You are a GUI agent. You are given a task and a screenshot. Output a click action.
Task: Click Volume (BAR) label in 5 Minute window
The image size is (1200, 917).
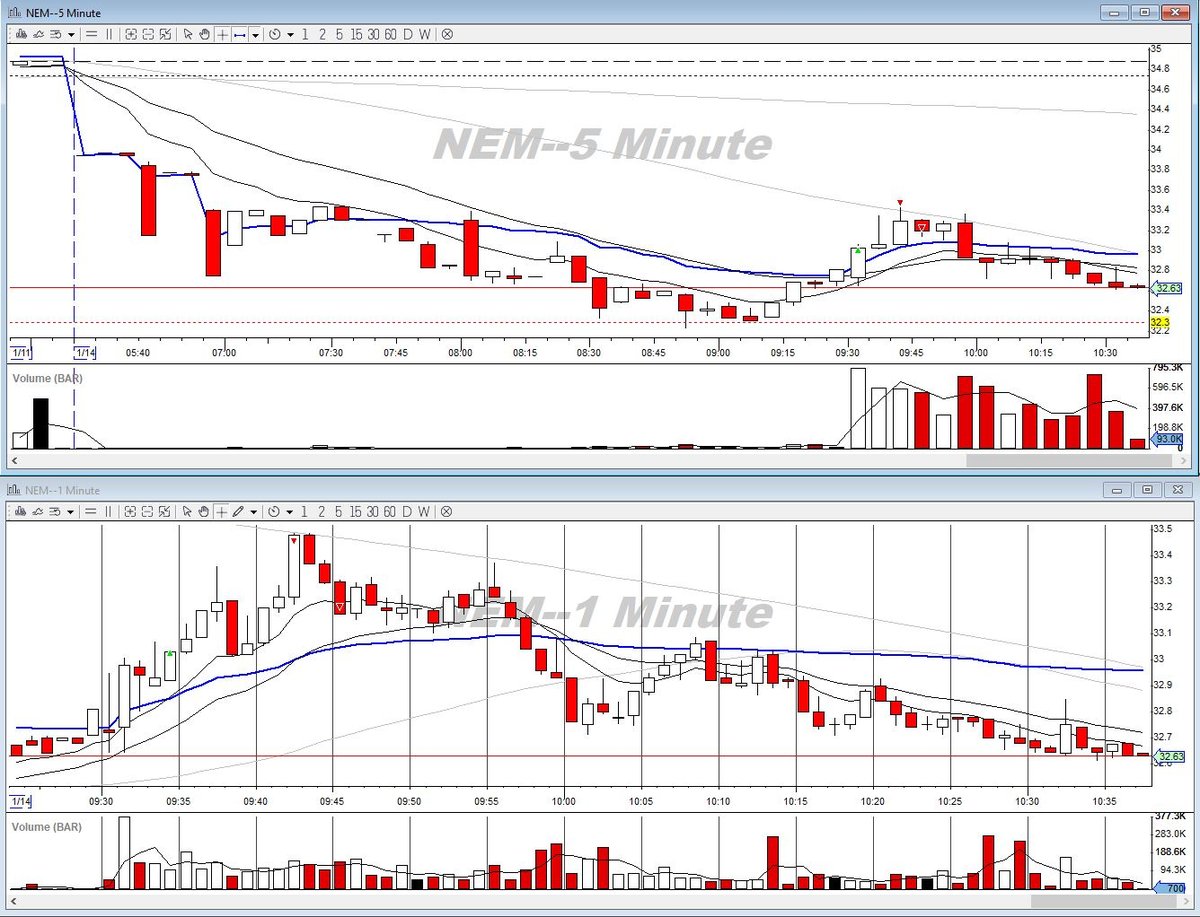point(46,379)
